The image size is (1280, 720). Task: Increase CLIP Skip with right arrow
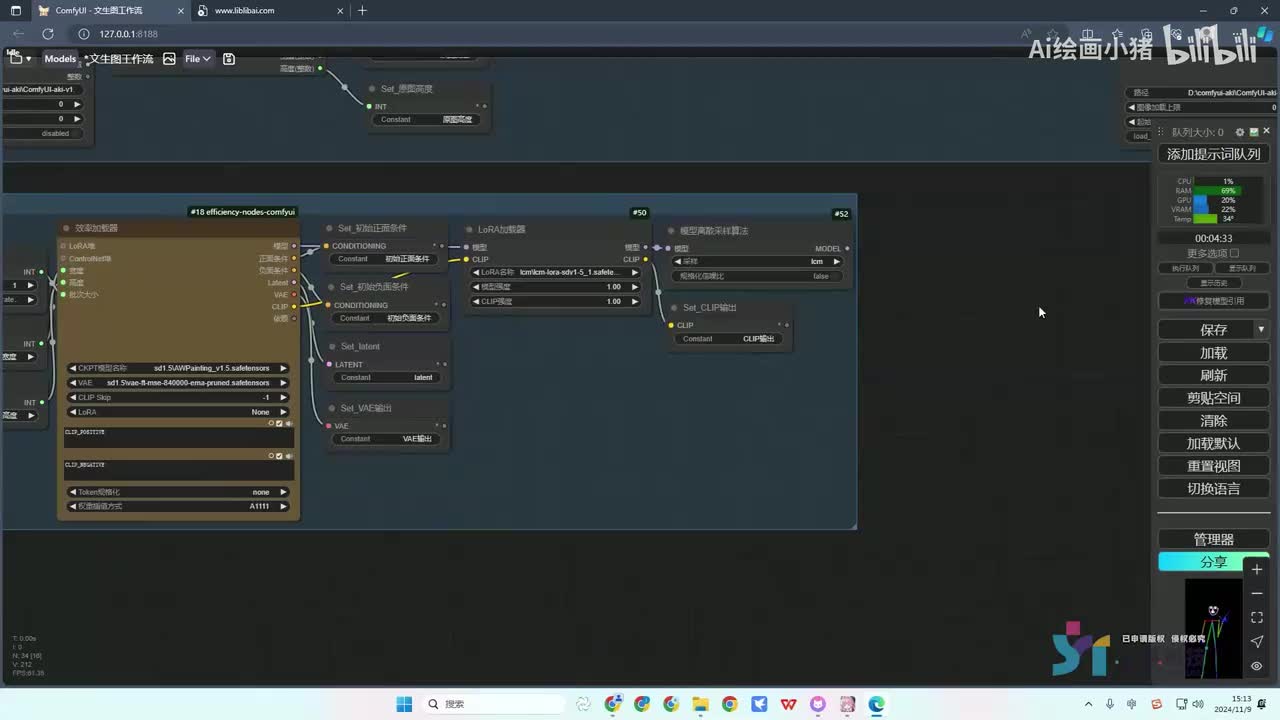click(283, 397)
